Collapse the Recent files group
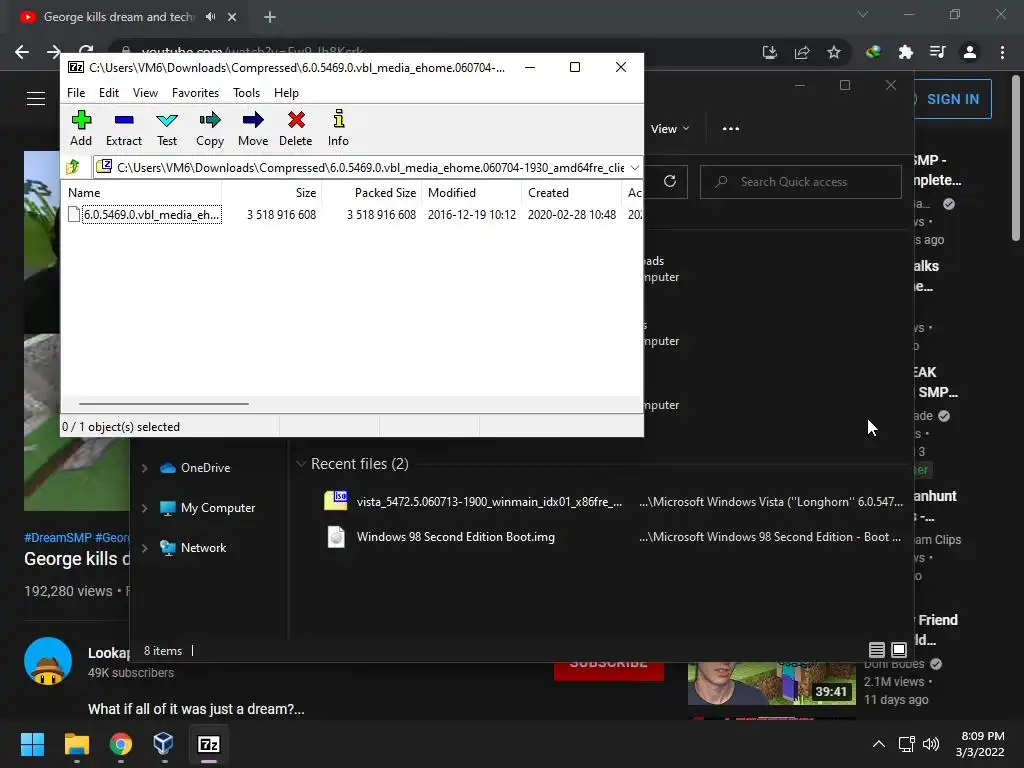Screen dimensions: 1024x768 pos(301,464)
